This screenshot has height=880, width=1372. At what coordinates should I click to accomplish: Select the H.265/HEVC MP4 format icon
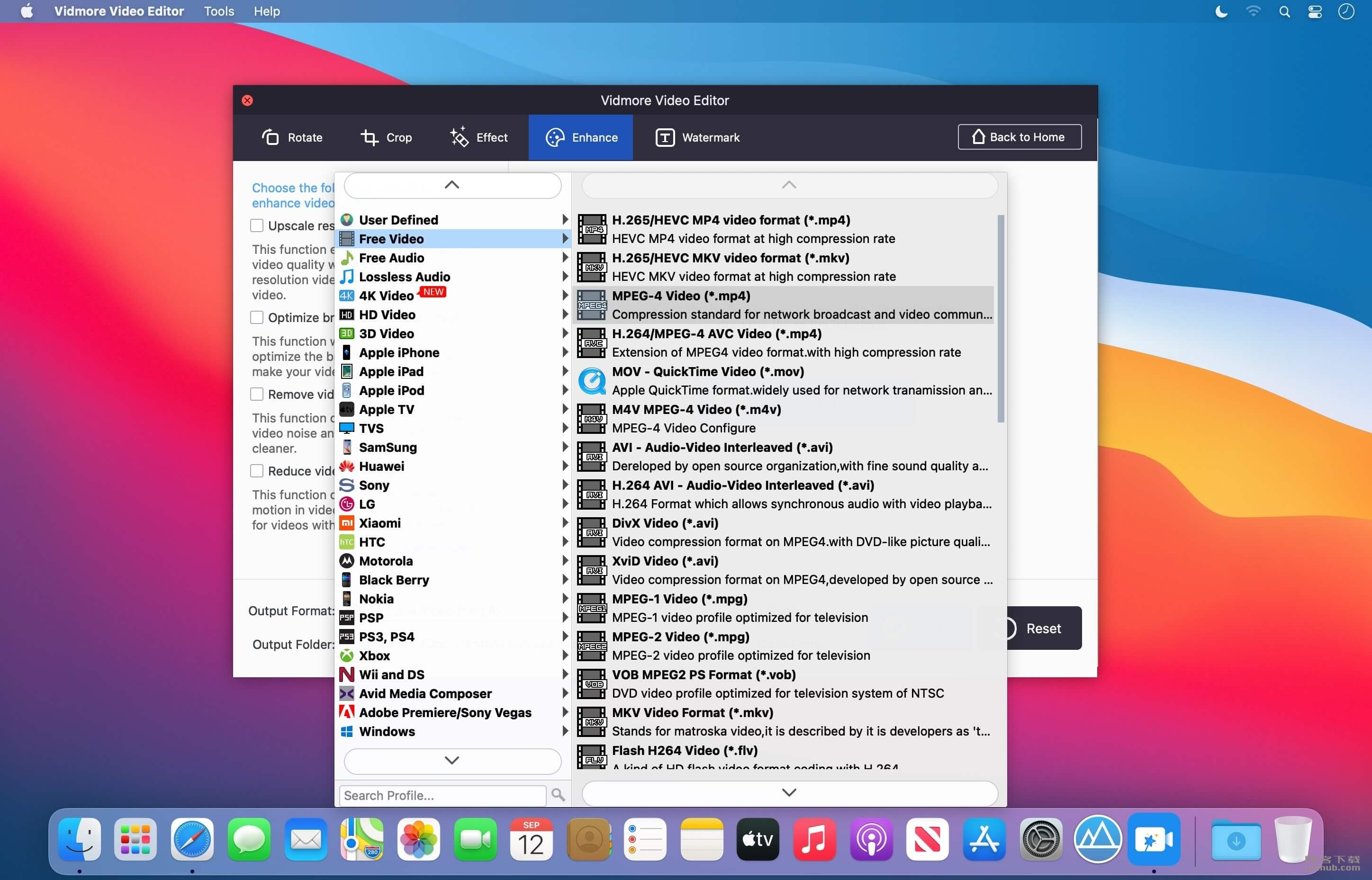(591, 229)
